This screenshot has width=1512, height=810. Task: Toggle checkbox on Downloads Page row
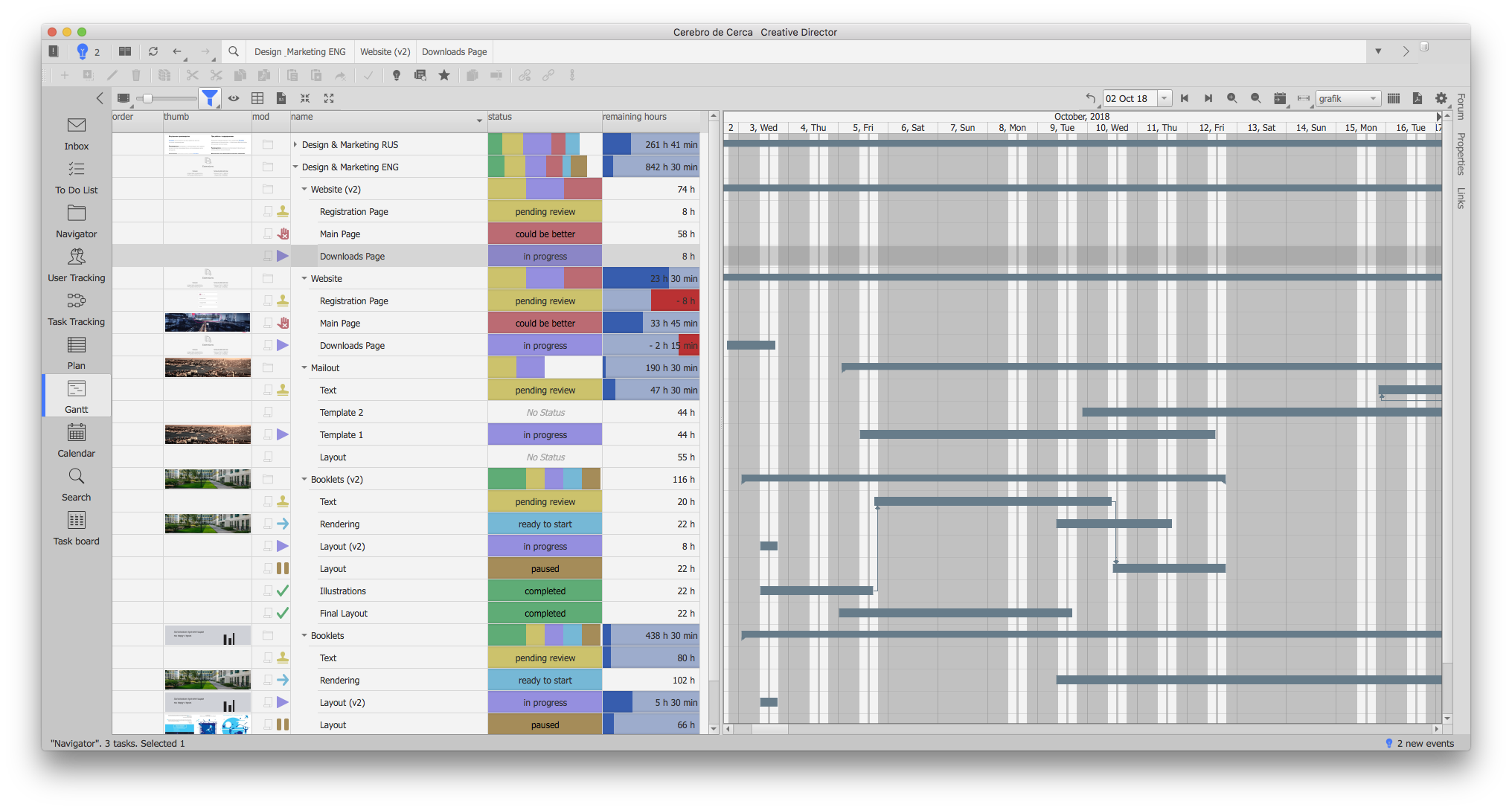(x=268, y=256)
